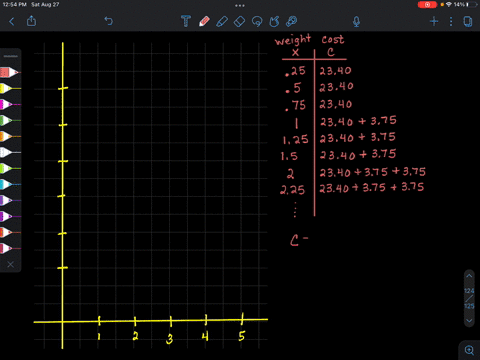Choose the light purple pen preset
This screenshot has height=360, width=480.
point(10,200)
